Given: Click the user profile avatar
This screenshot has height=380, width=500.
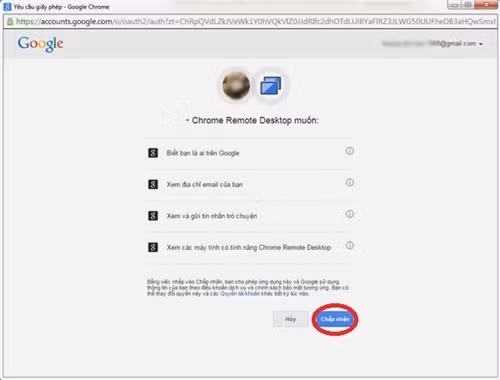Looking at the screenshot, I should [x=236, y=85].
